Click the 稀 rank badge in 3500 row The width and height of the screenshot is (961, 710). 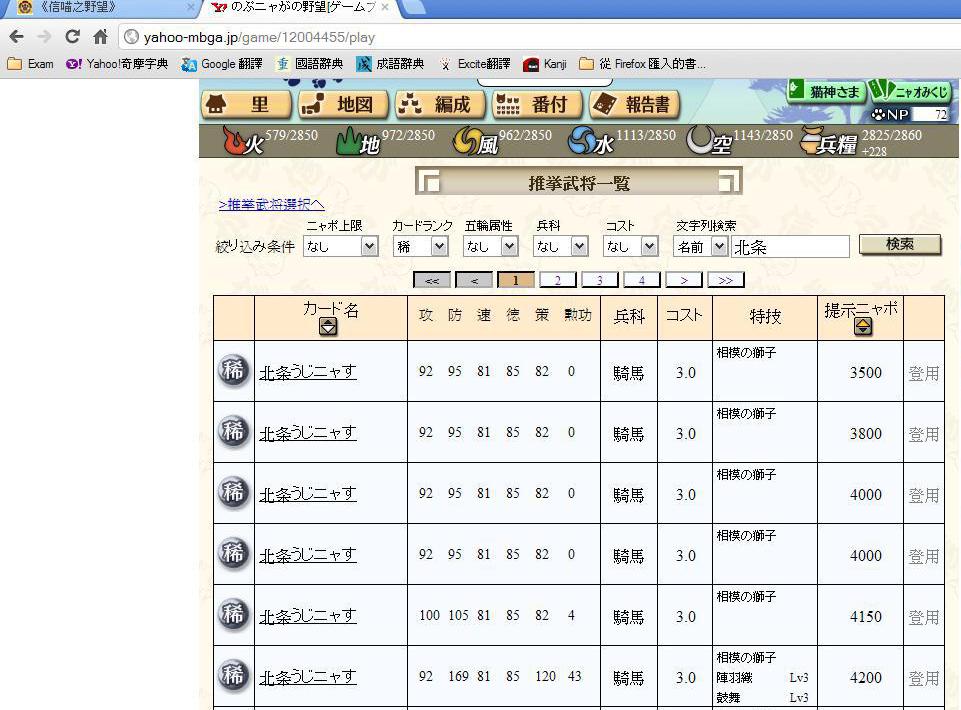233,371
